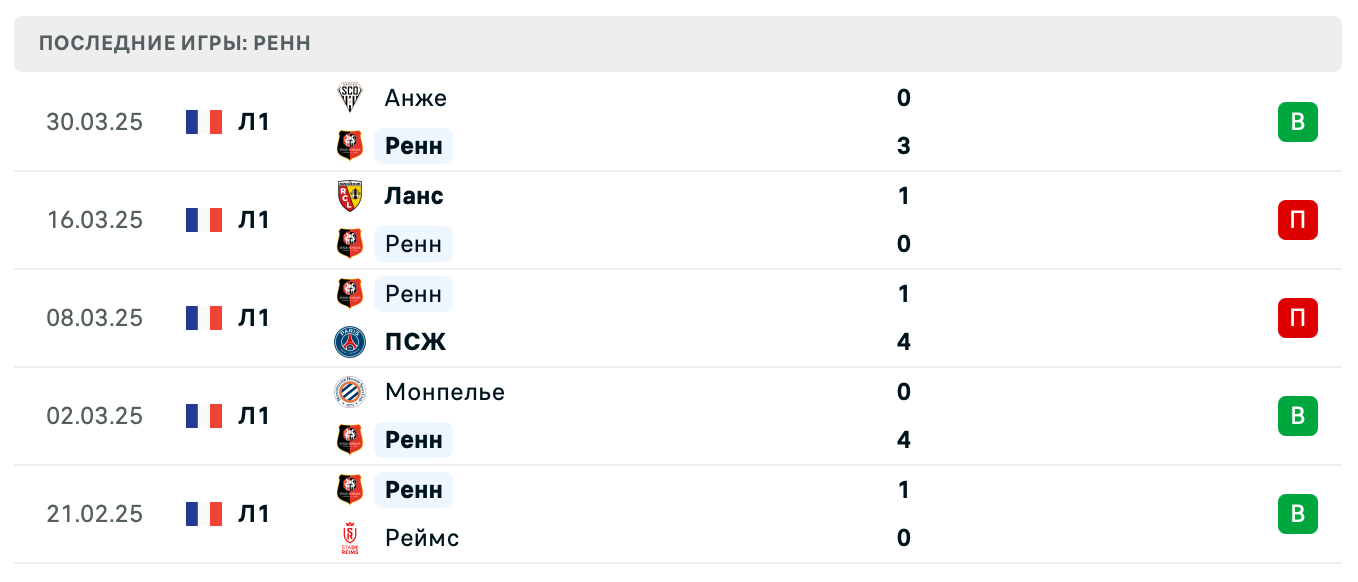Open the ПСЖ club crest
Viewport: 1358px width, 582px height.
click(x=349, y=342)
